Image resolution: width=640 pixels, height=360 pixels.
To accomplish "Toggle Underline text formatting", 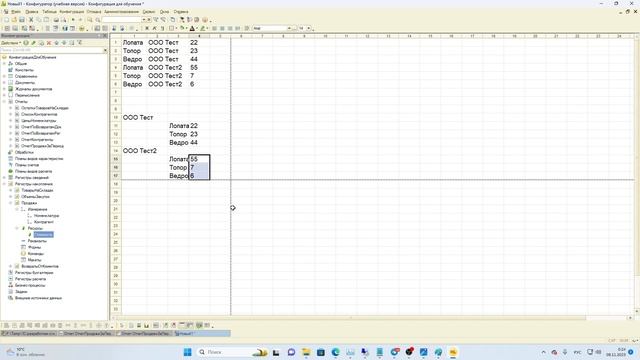I will tap(162, 28).
